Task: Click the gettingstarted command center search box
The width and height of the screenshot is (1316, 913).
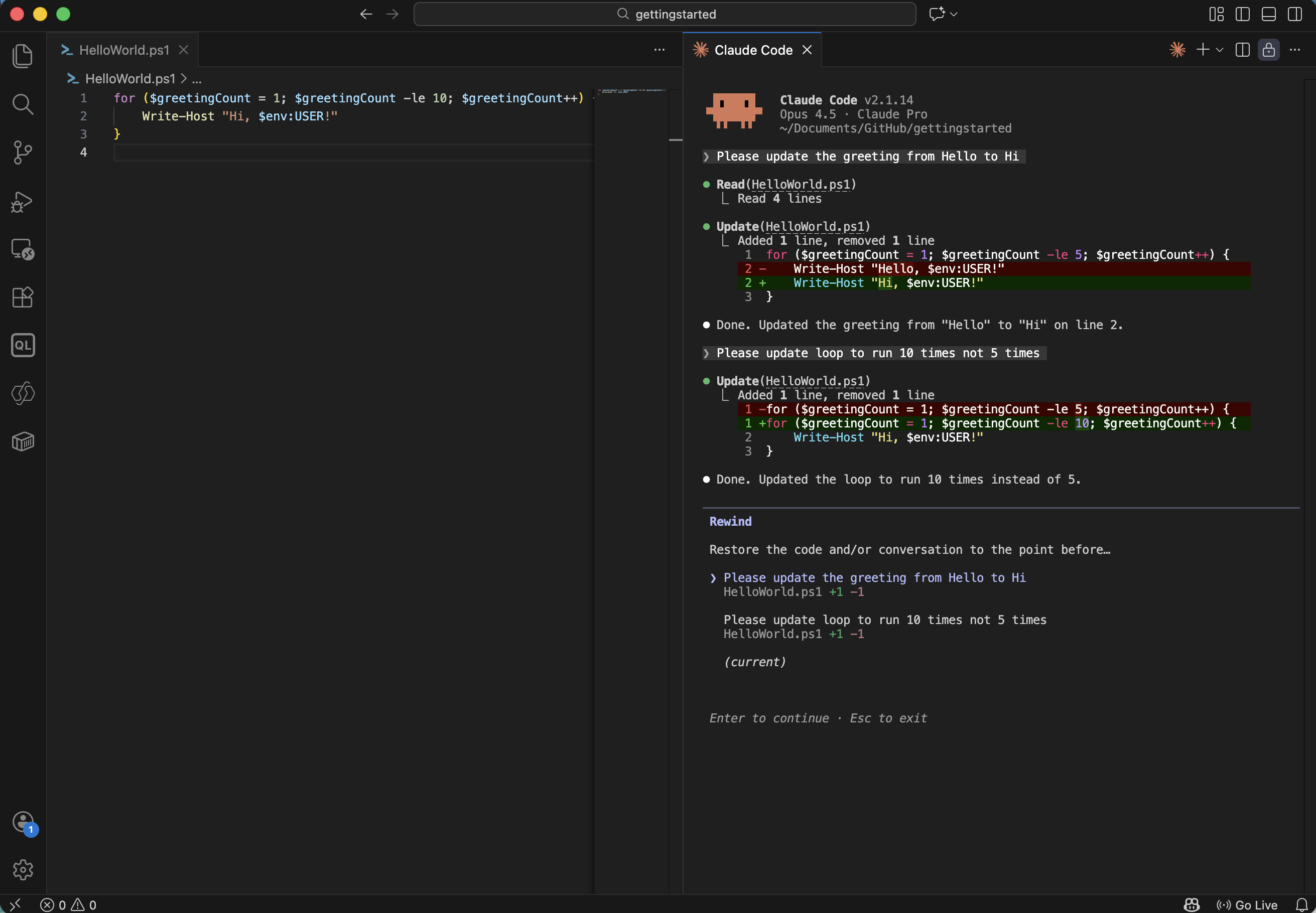Action: click(665, 14)
